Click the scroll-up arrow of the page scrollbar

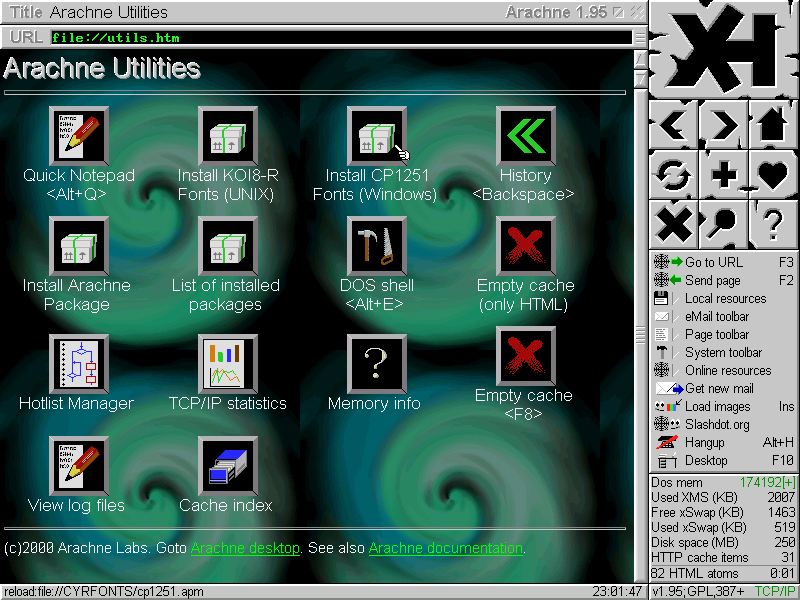click(640, 60)
